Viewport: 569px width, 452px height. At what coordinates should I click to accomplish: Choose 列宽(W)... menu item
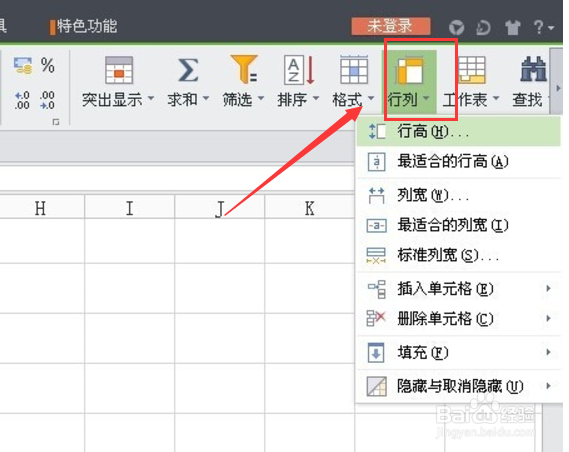coord(459,195)
